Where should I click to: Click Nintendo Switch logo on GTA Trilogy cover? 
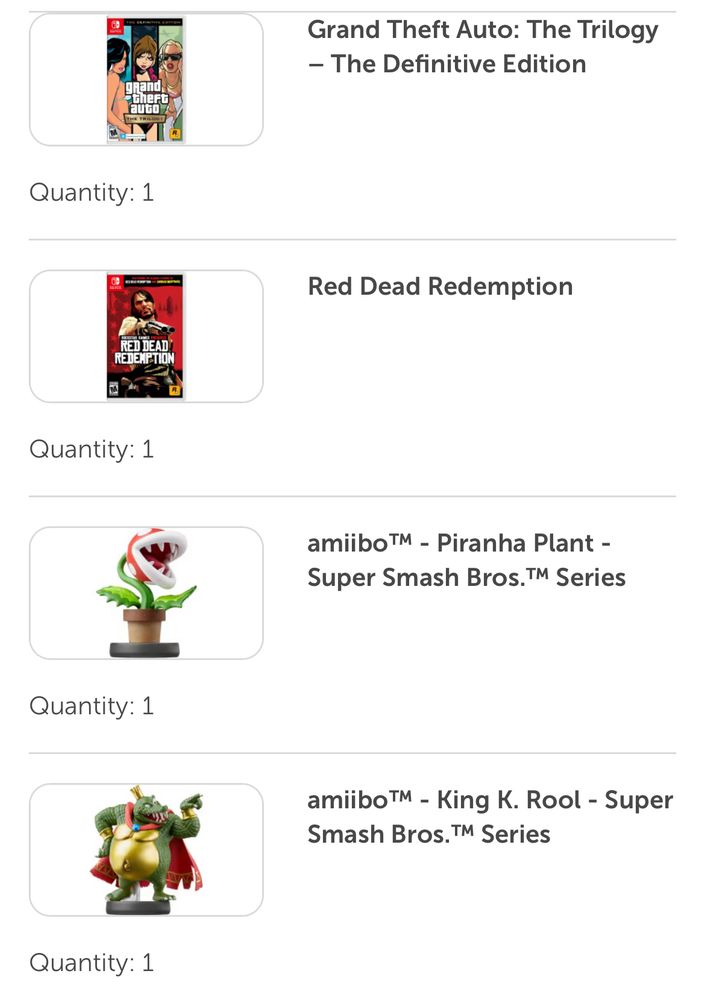click(115, 26)
